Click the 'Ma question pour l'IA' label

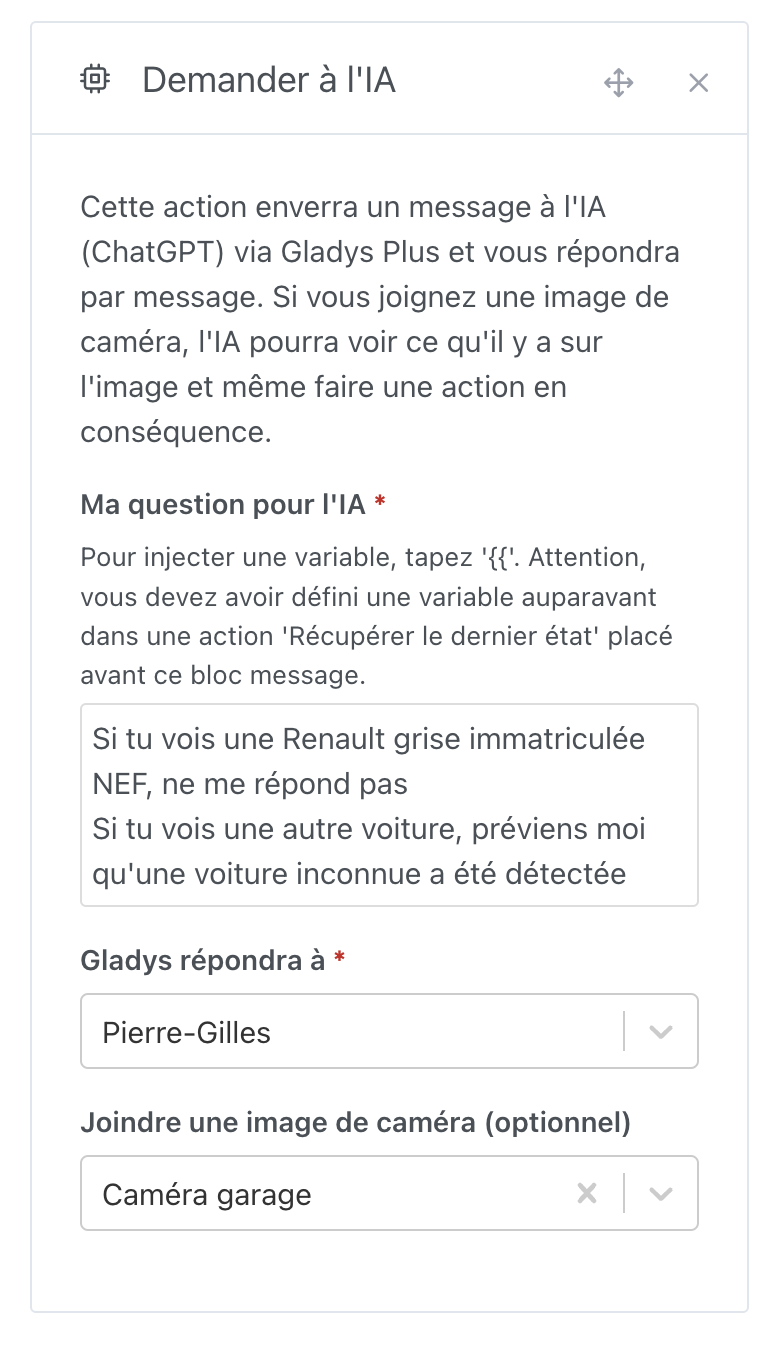pos(223,505)
